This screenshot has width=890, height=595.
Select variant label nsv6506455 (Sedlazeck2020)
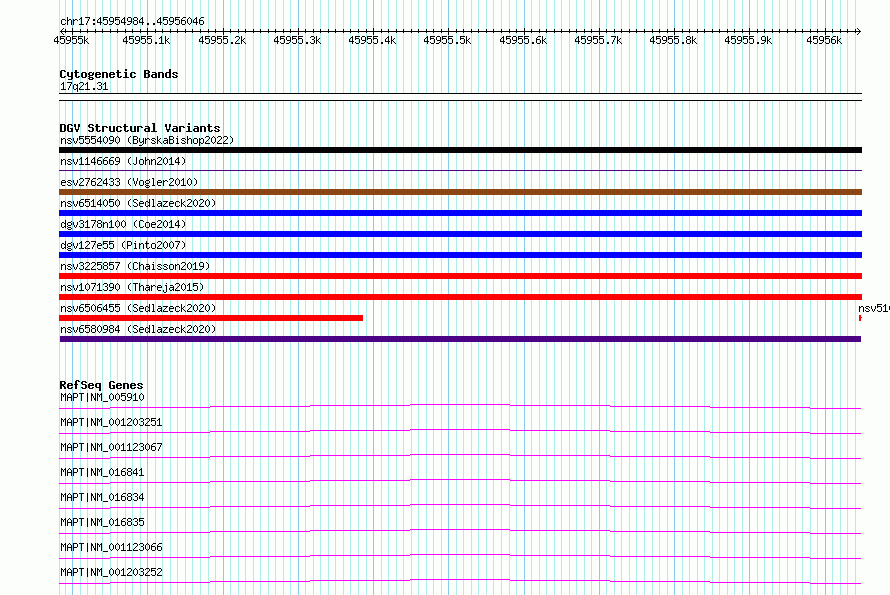138,308
